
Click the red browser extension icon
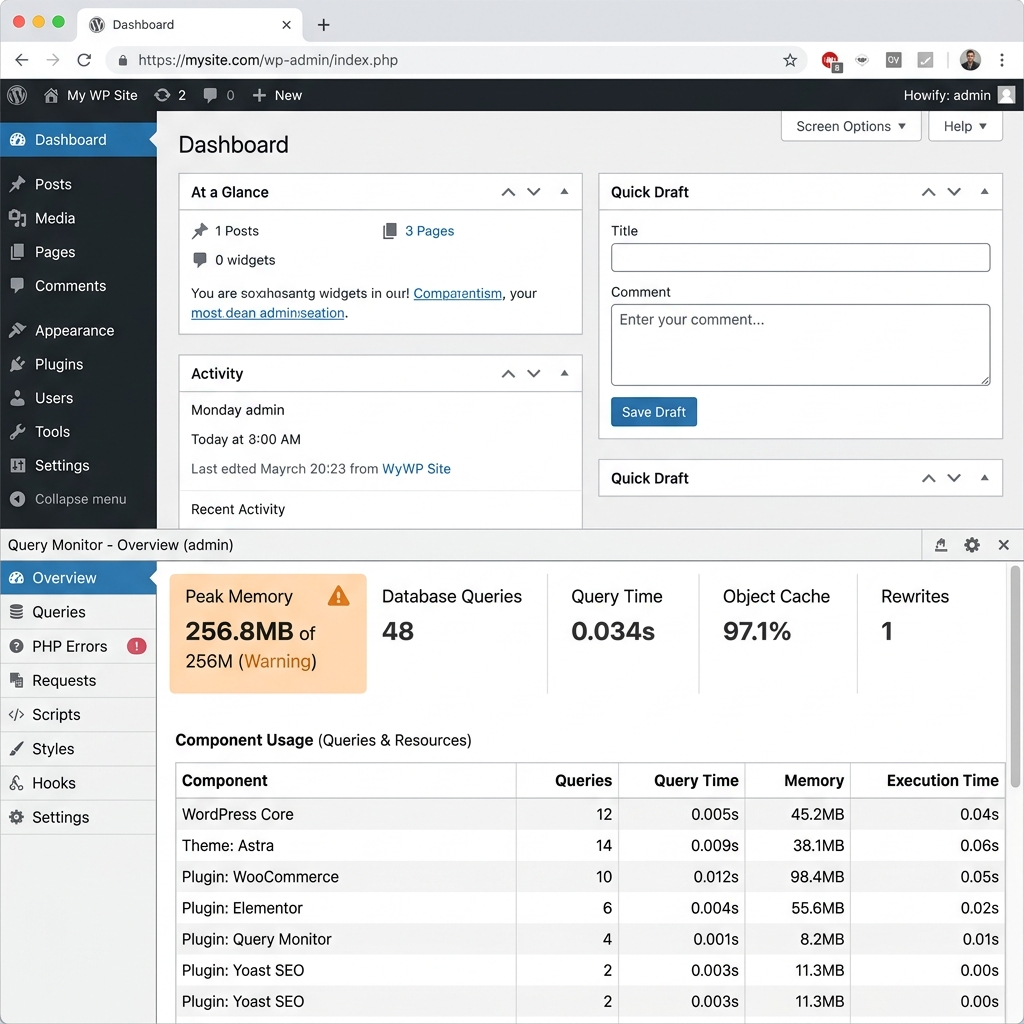pyautogui.click(x=831, y=61)
